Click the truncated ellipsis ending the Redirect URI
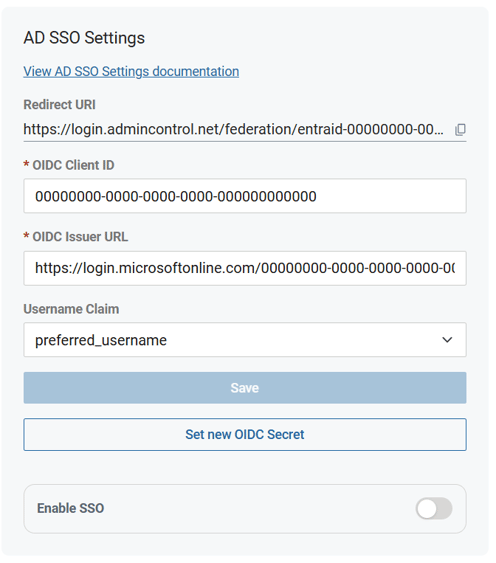This screenshot has height=563, width=496. [x=439, y=132]
